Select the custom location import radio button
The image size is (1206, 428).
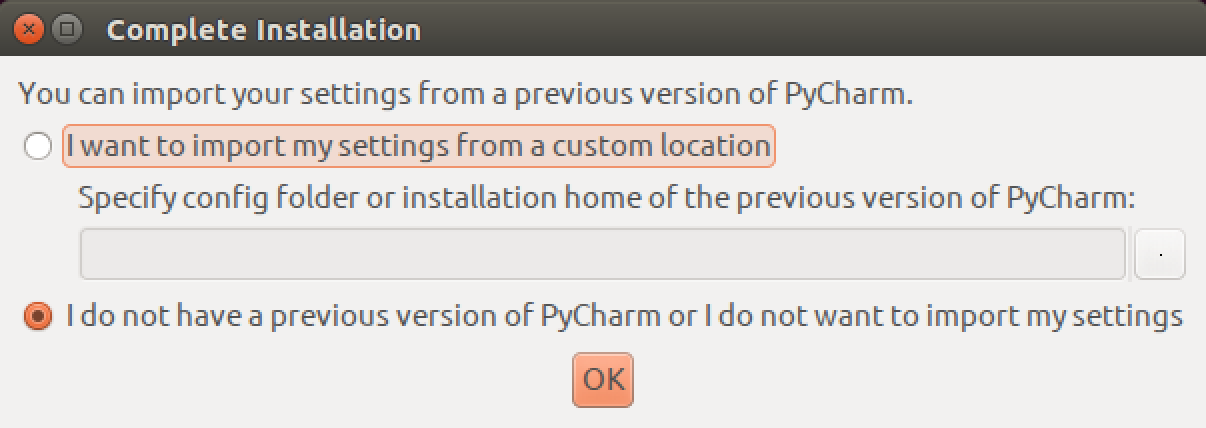37,148
